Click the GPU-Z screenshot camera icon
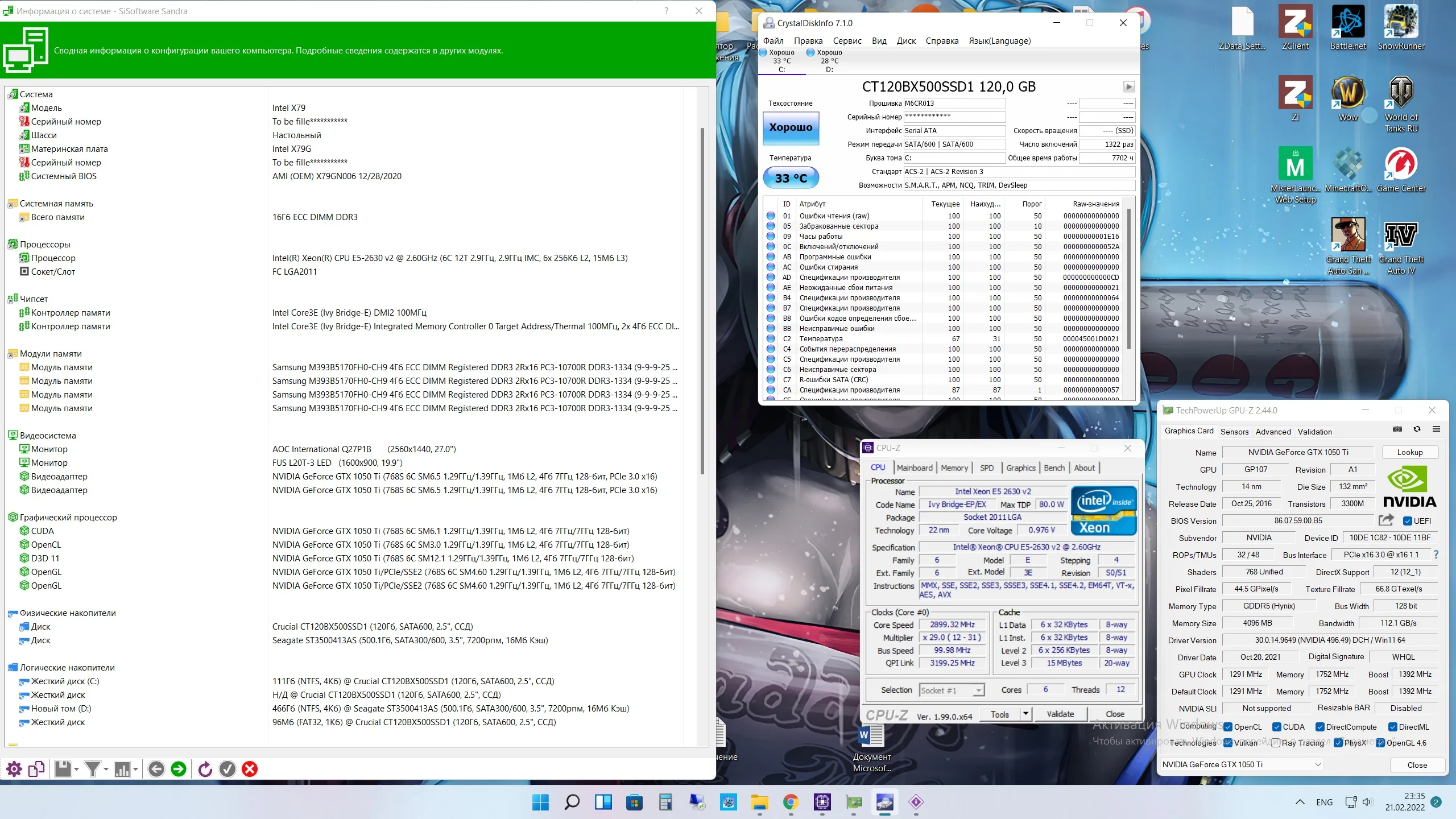1456x819 pixels. (1397, 429)
